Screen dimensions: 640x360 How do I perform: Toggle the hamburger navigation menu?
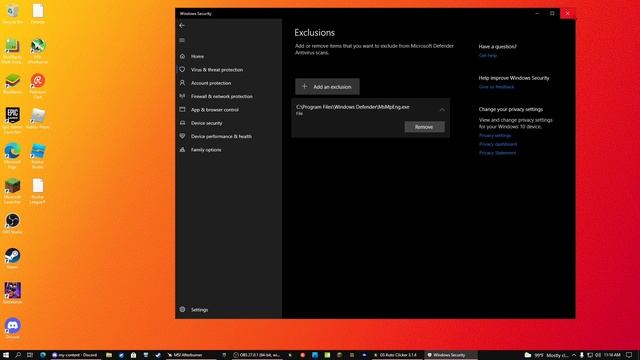pos(182,40)
